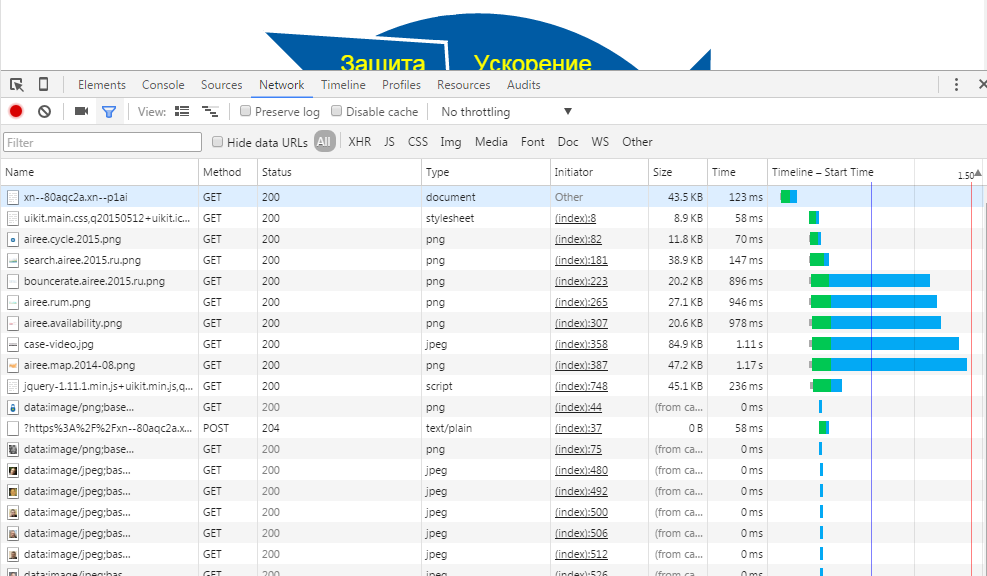This screenshot has width=987, height=576.
Task: Filter requests by XHR type
Action: [x=359, y=142]
